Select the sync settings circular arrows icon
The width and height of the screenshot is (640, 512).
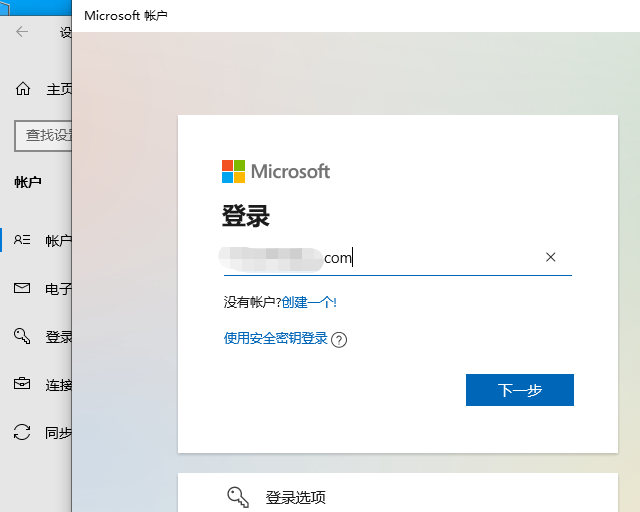pos(22,432)
